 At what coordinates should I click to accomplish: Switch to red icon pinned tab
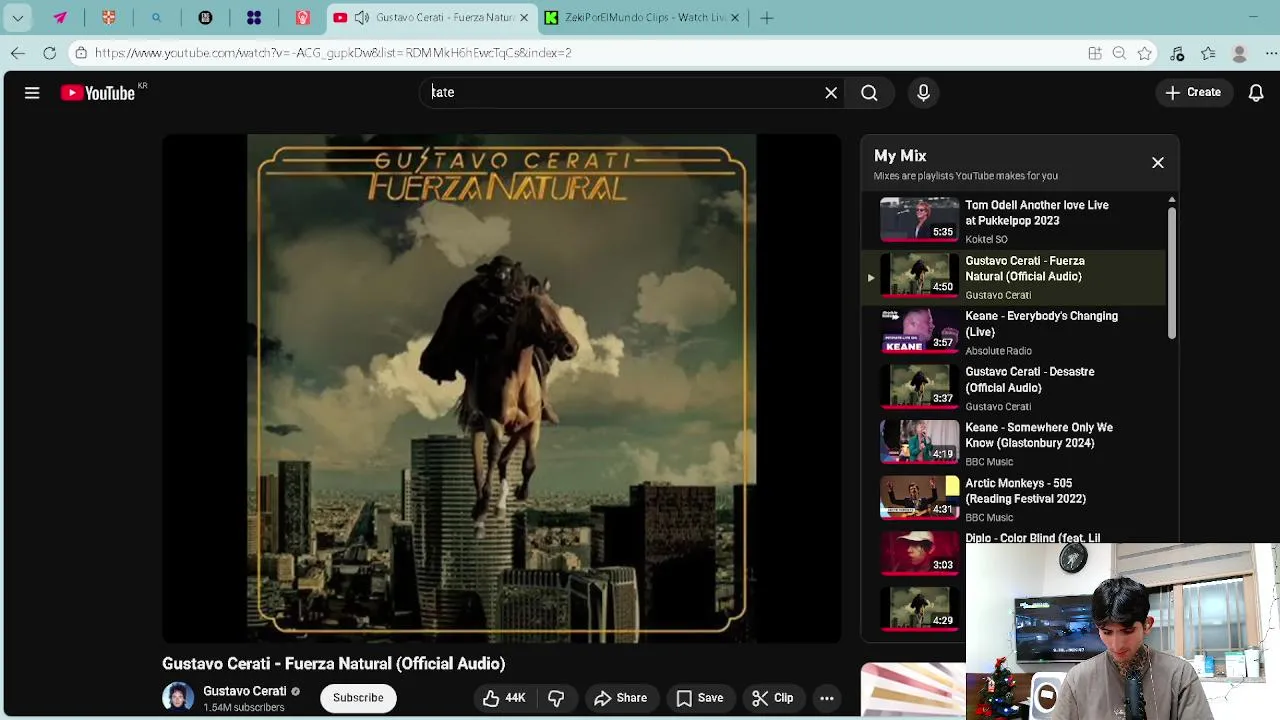(x=302, y=18)
